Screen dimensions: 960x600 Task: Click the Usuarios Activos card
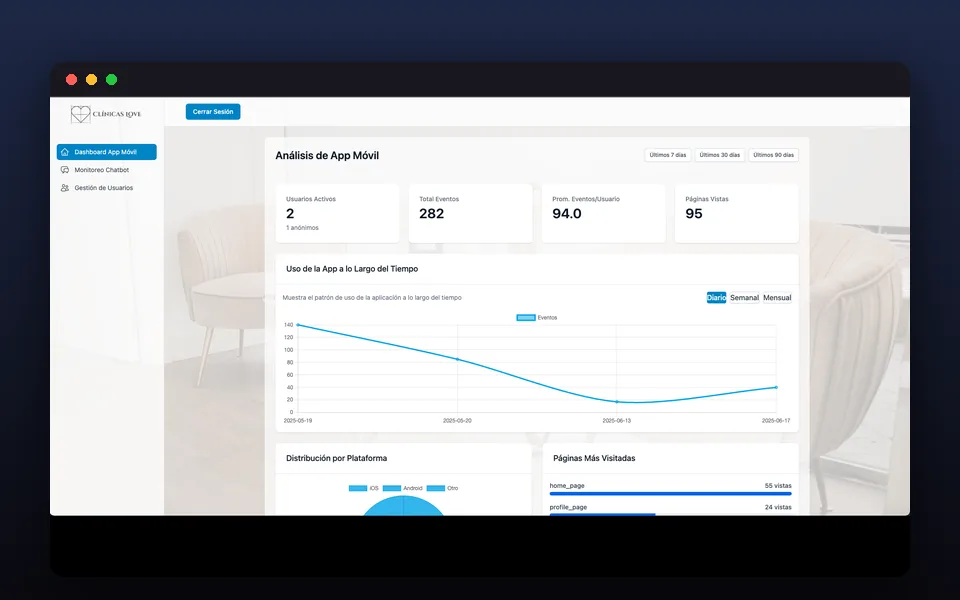click(337, 213)
